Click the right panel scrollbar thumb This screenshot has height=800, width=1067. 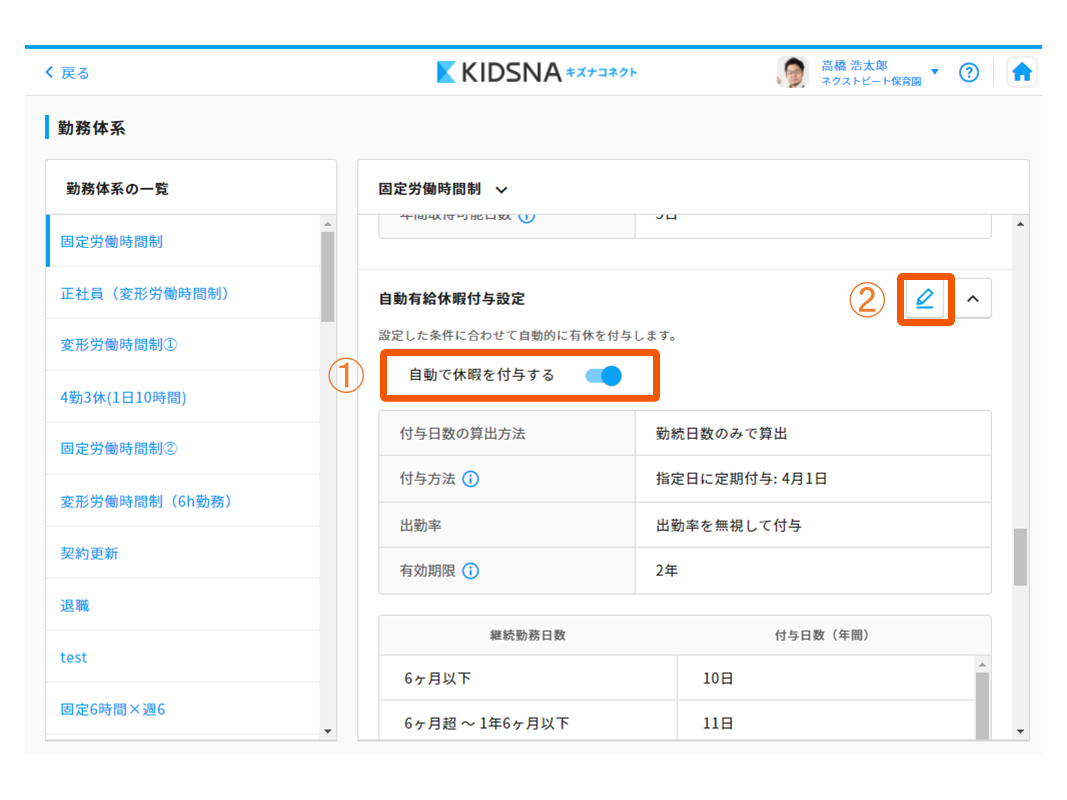[x=1020, y=556]
